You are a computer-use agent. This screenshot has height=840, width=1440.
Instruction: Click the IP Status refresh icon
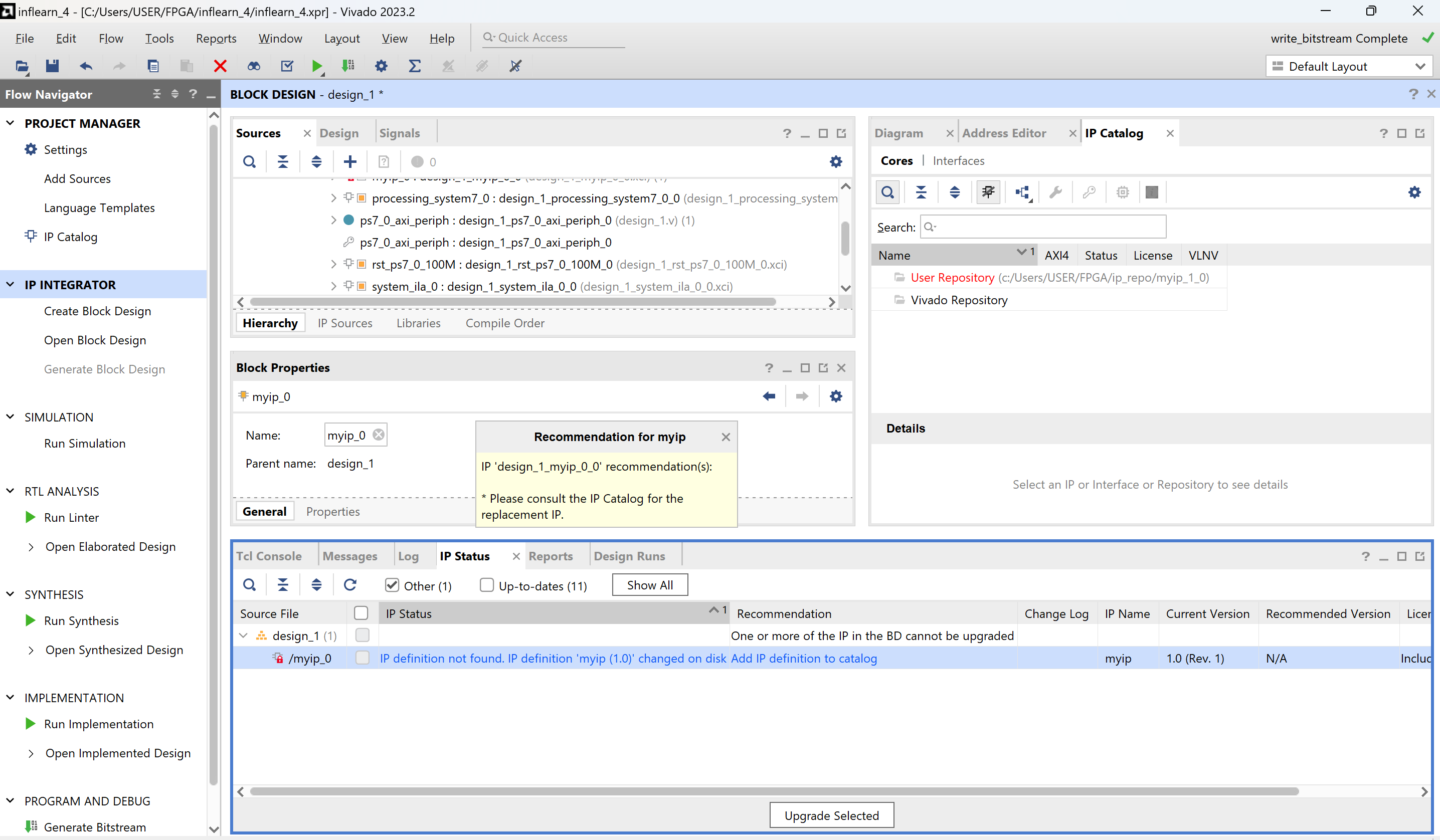[350, 585]
